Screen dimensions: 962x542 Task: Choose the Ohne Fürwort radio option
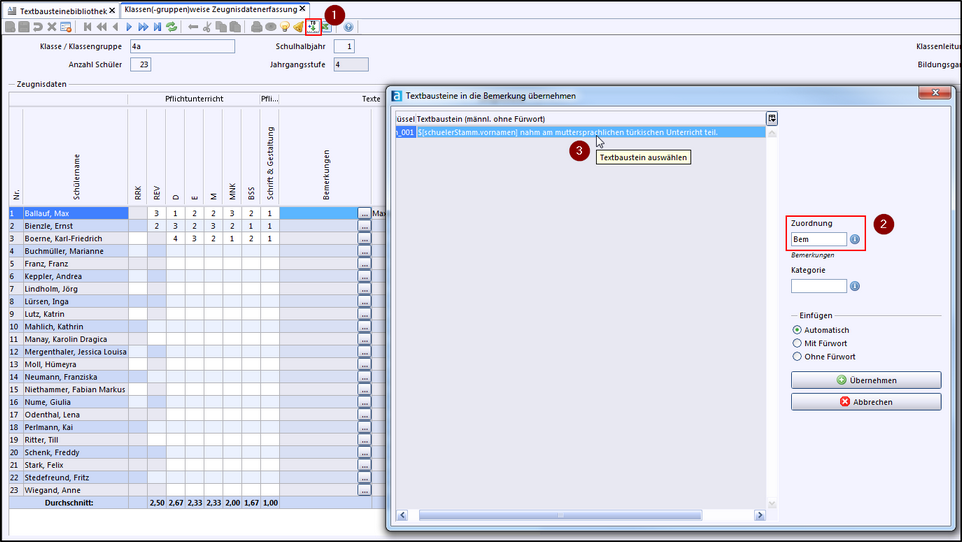pos(797,356)
